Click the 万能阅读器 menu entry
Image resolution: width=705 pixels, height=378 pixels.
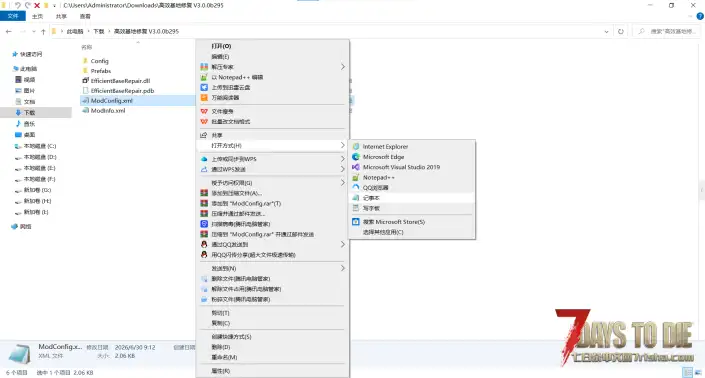pos(272,98)
